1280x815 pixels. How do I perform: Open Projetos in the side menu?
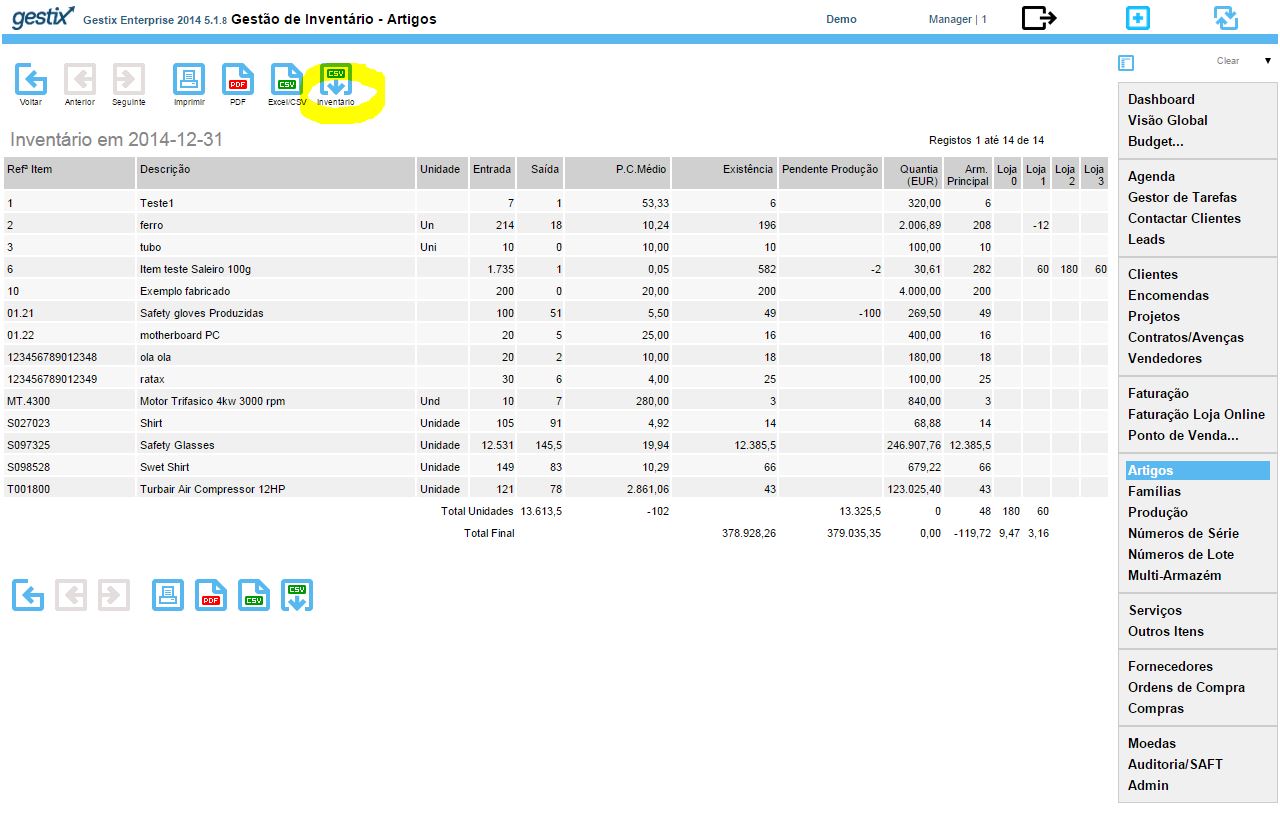click(x=1154, y=316)
